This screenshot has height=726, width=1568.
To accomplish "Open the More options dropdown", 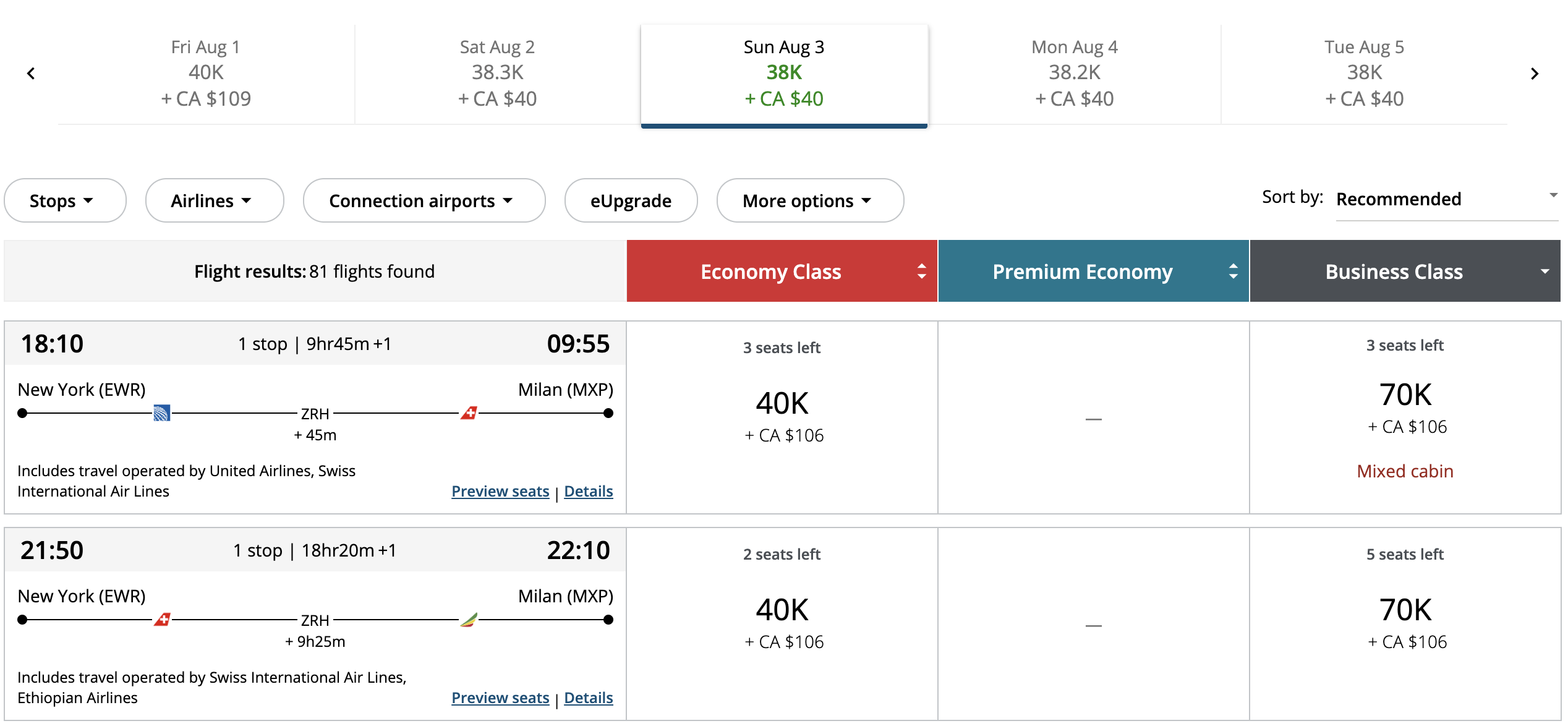I will click(810, 200).
